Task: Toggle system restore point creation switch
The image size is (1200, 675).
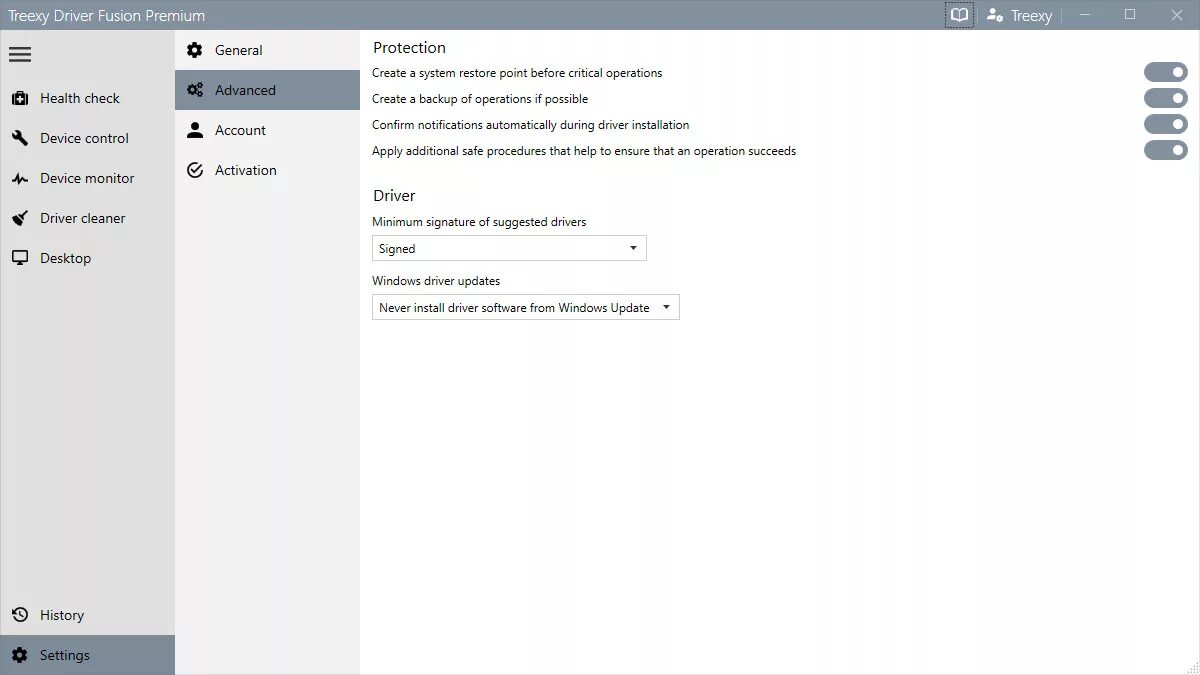Action: pos(1166,72)
